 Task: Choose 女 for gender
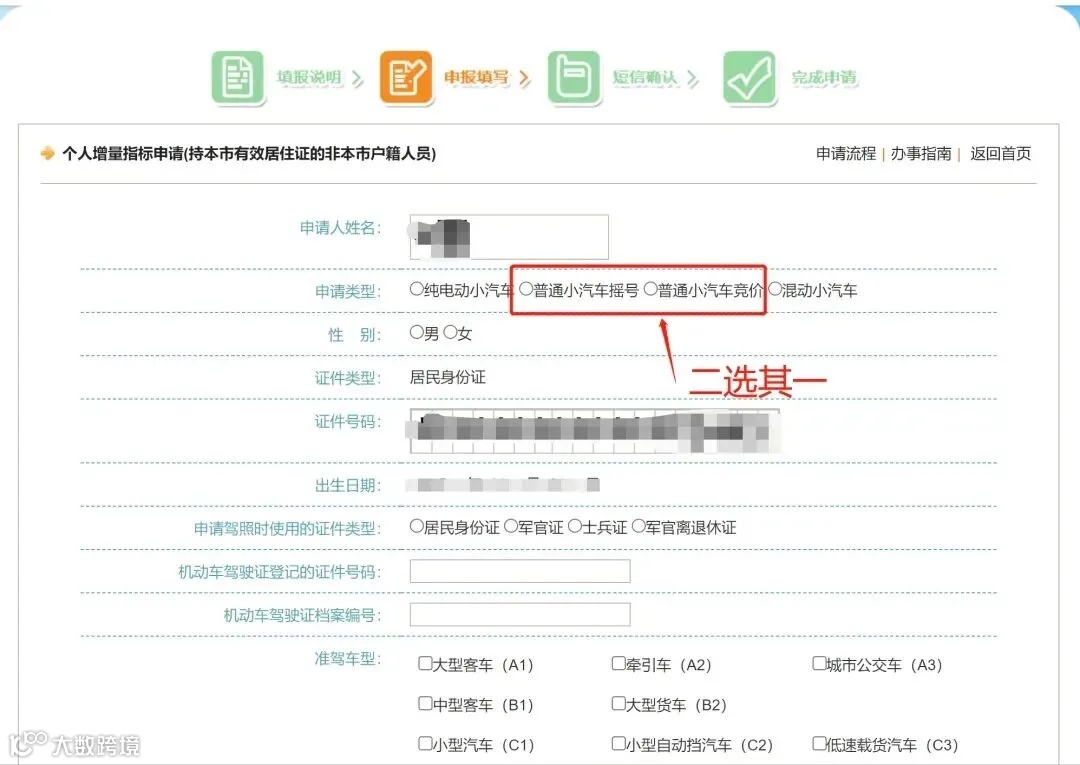(450, 333)
